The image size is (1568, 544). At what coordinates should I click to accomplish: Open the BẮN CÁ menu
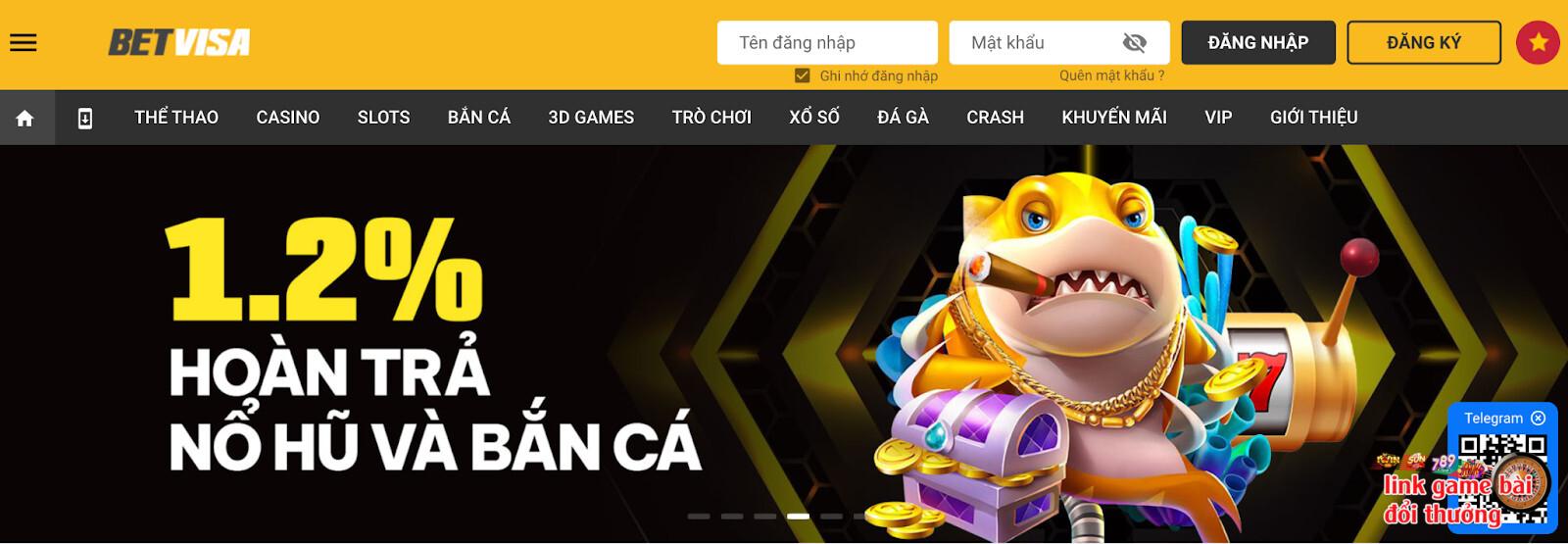click(479, 118)
